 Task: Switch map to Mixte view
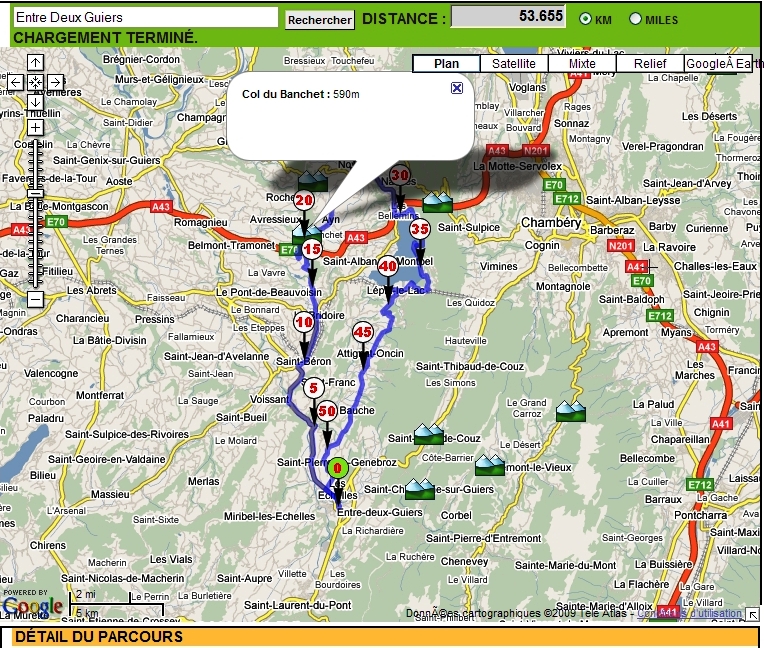click(582, 64)
